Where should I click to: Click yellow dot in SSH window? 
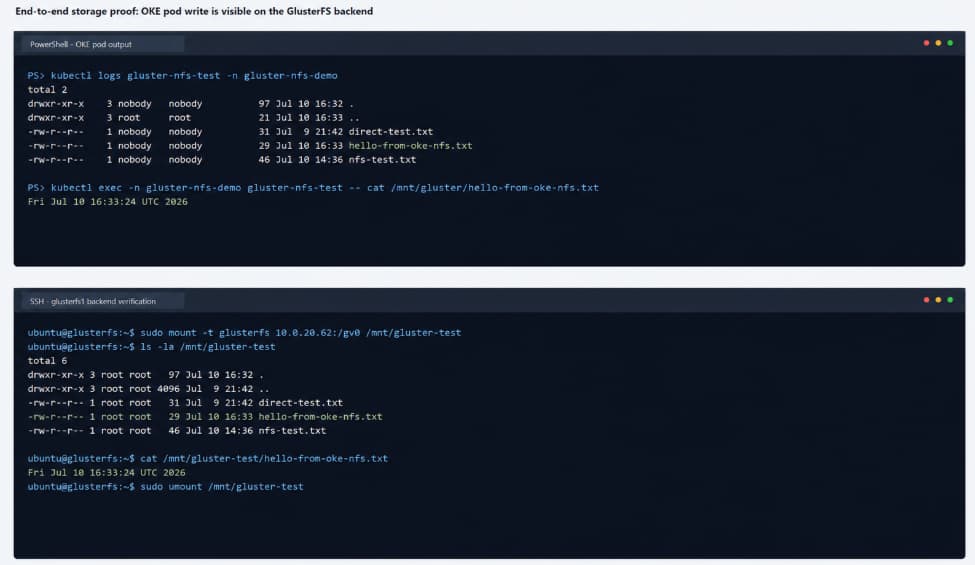coord(938,300)
